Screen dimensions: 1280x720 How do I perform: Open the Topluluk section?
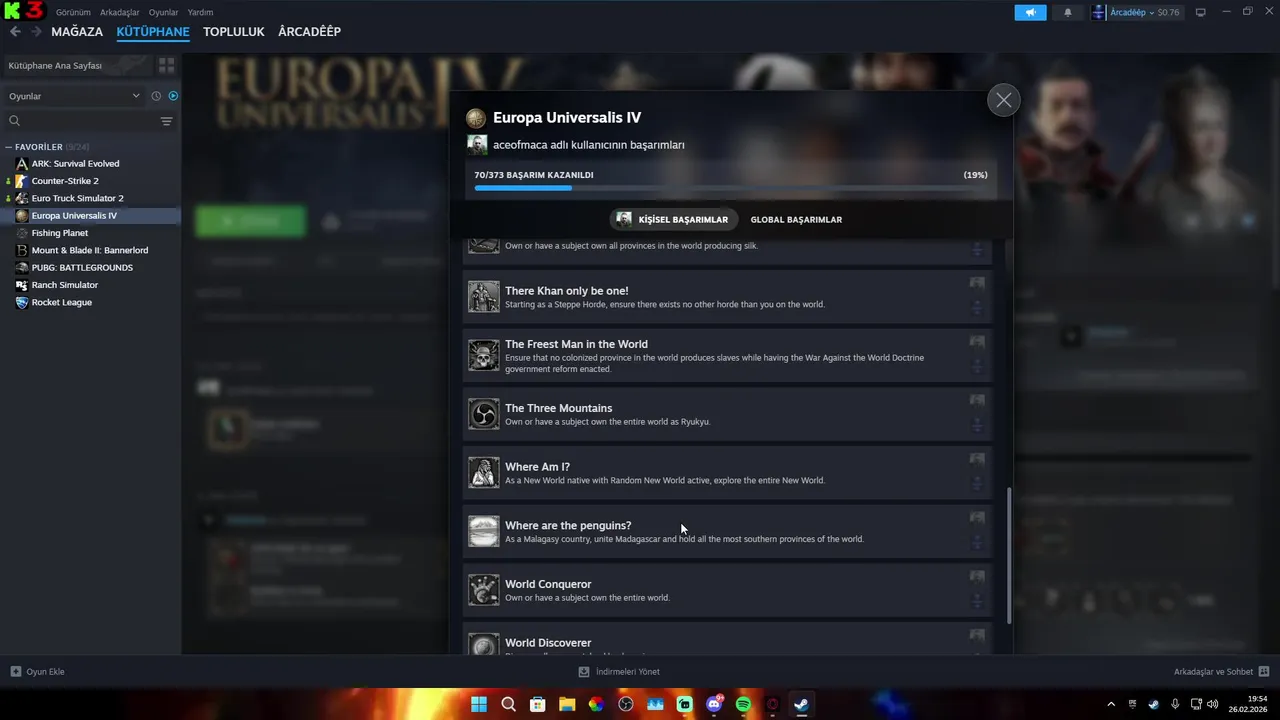click(x=234, y=32)
